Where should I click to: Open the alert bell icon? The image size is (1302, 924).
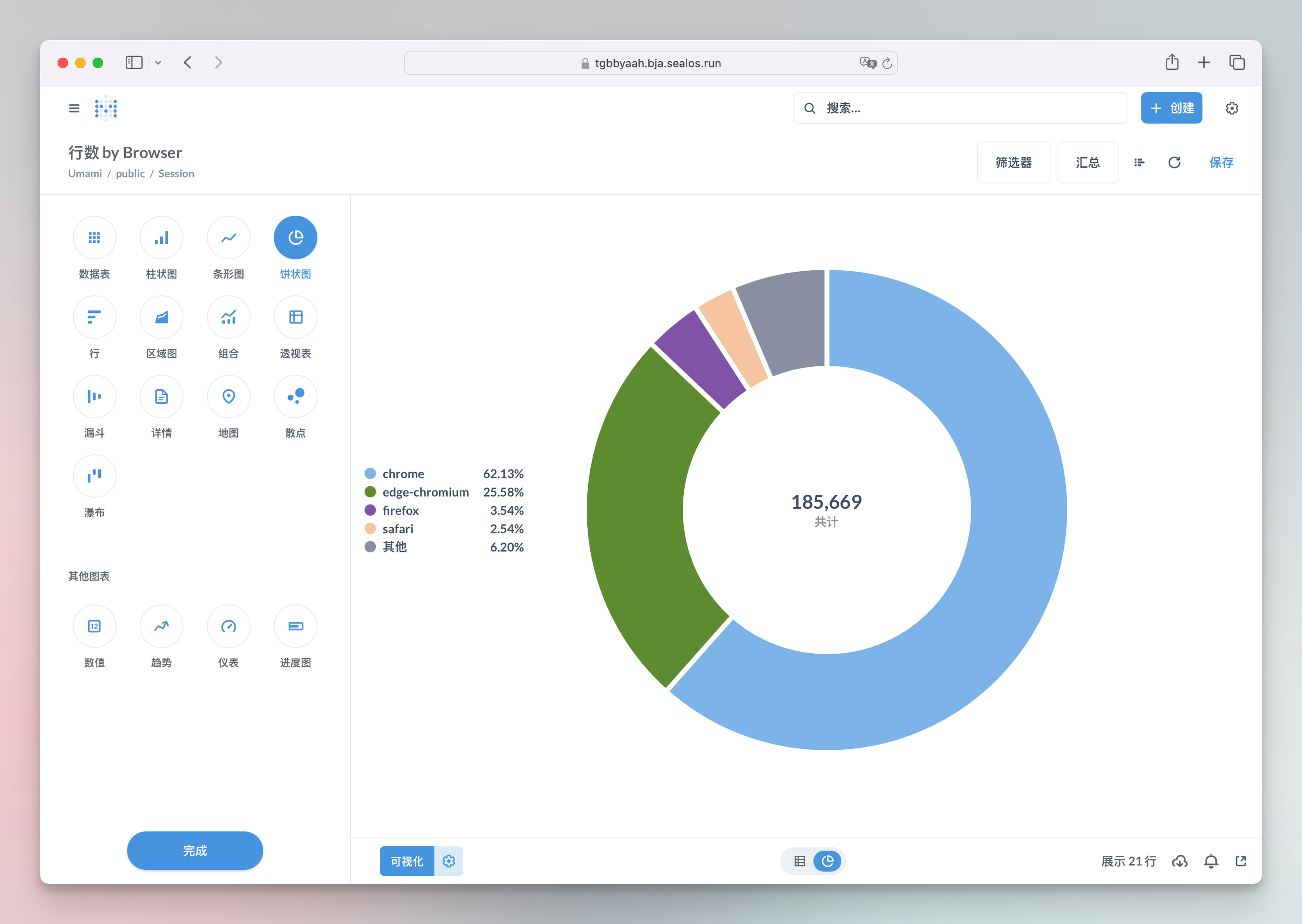tap(1211, 861)
